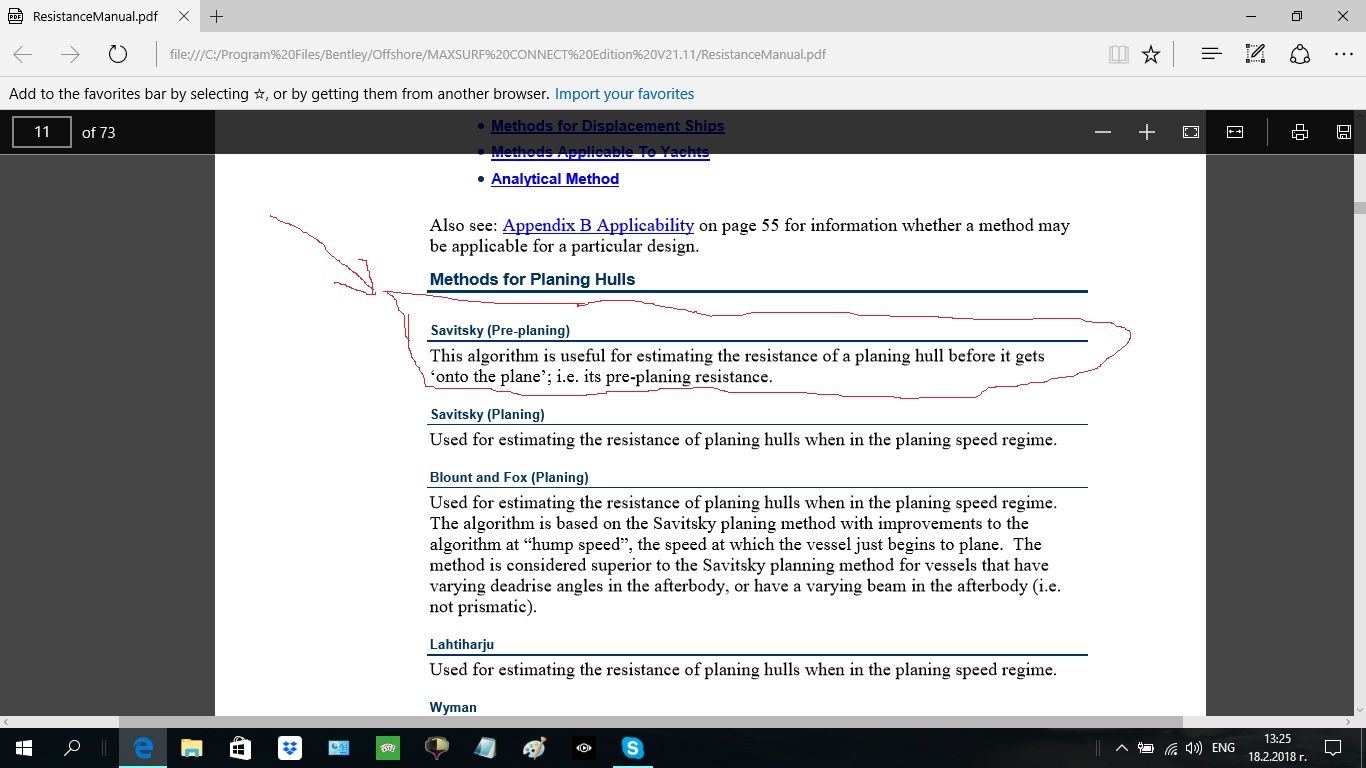Open the Edge Hub panel
1366x768 pixels.
click(x=1212, y=54)
